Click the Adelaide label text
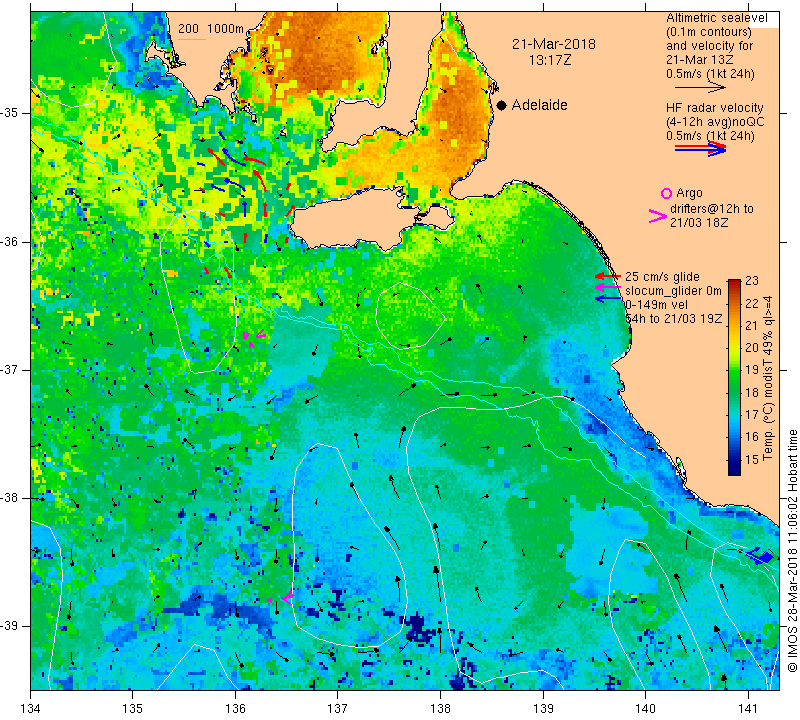The height and width of the screenshot is (720, 800). point(539,105)
